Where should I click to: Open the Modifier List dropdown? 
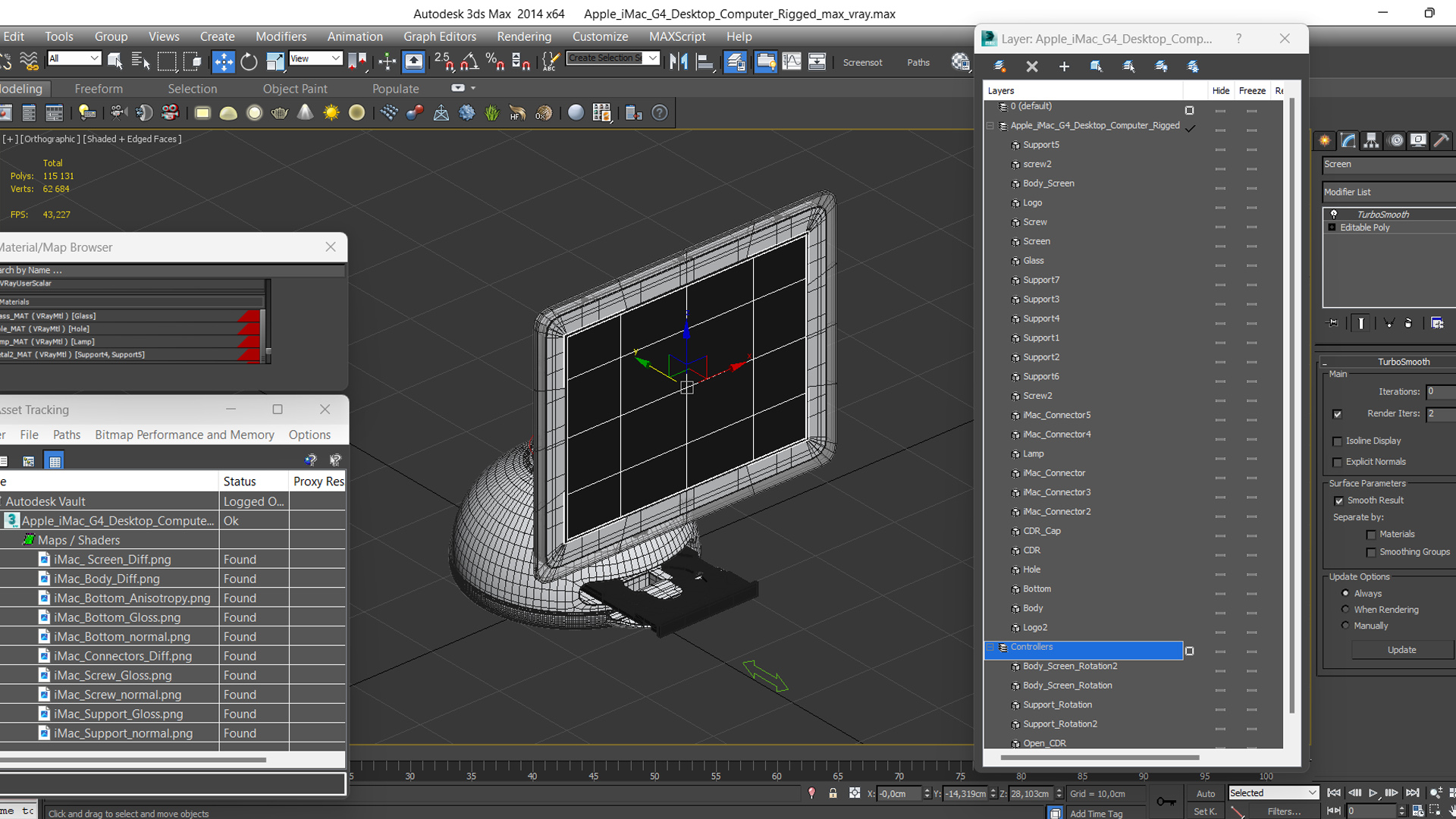1388,192
